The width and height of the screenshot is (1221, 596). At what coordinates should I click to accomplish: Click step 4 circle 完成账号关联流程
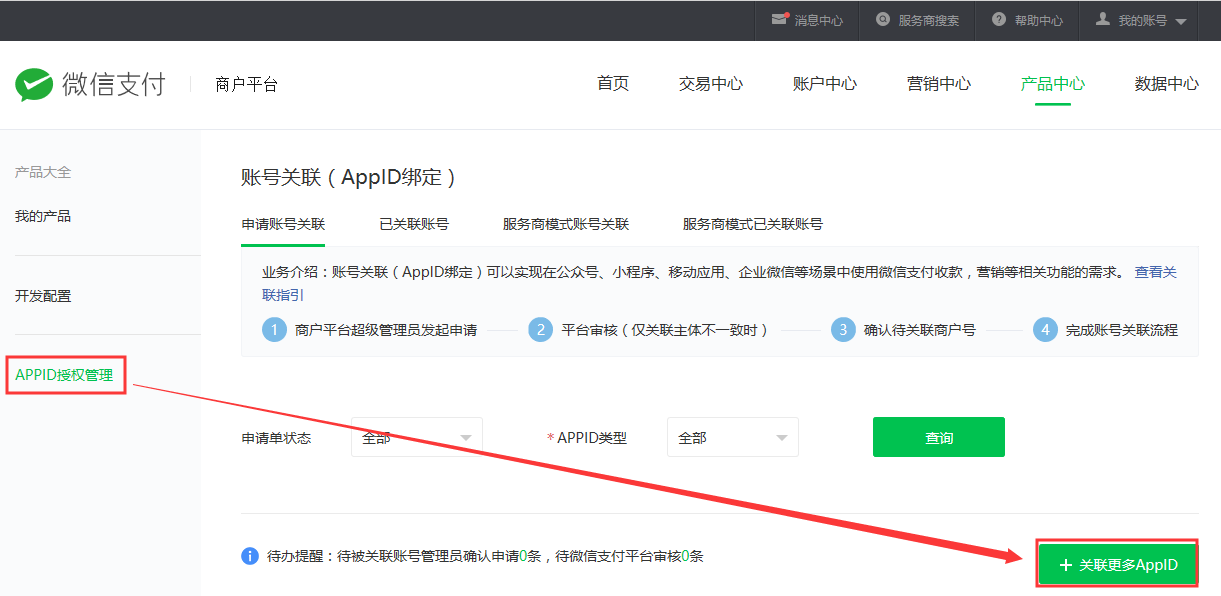(1045, 330)
